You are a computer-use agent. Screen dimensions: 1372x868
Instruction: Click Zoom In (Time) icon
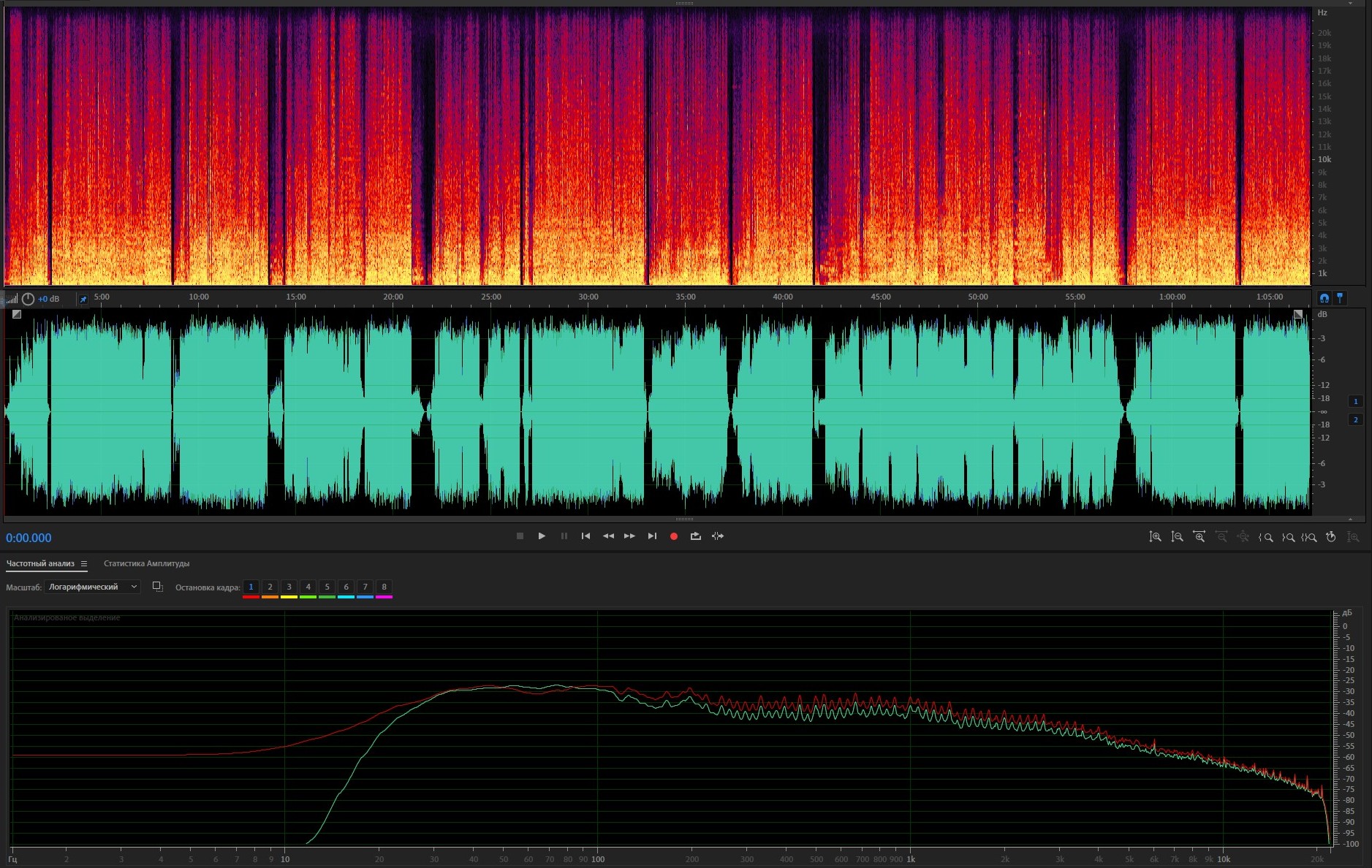tap(1199, 537)
